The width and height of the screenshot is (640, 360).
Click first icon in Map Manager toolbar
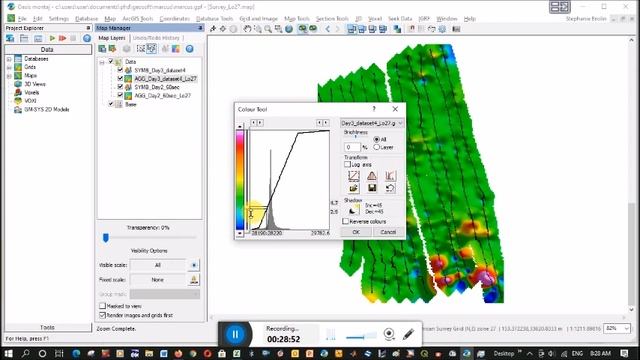pos(102,49)
